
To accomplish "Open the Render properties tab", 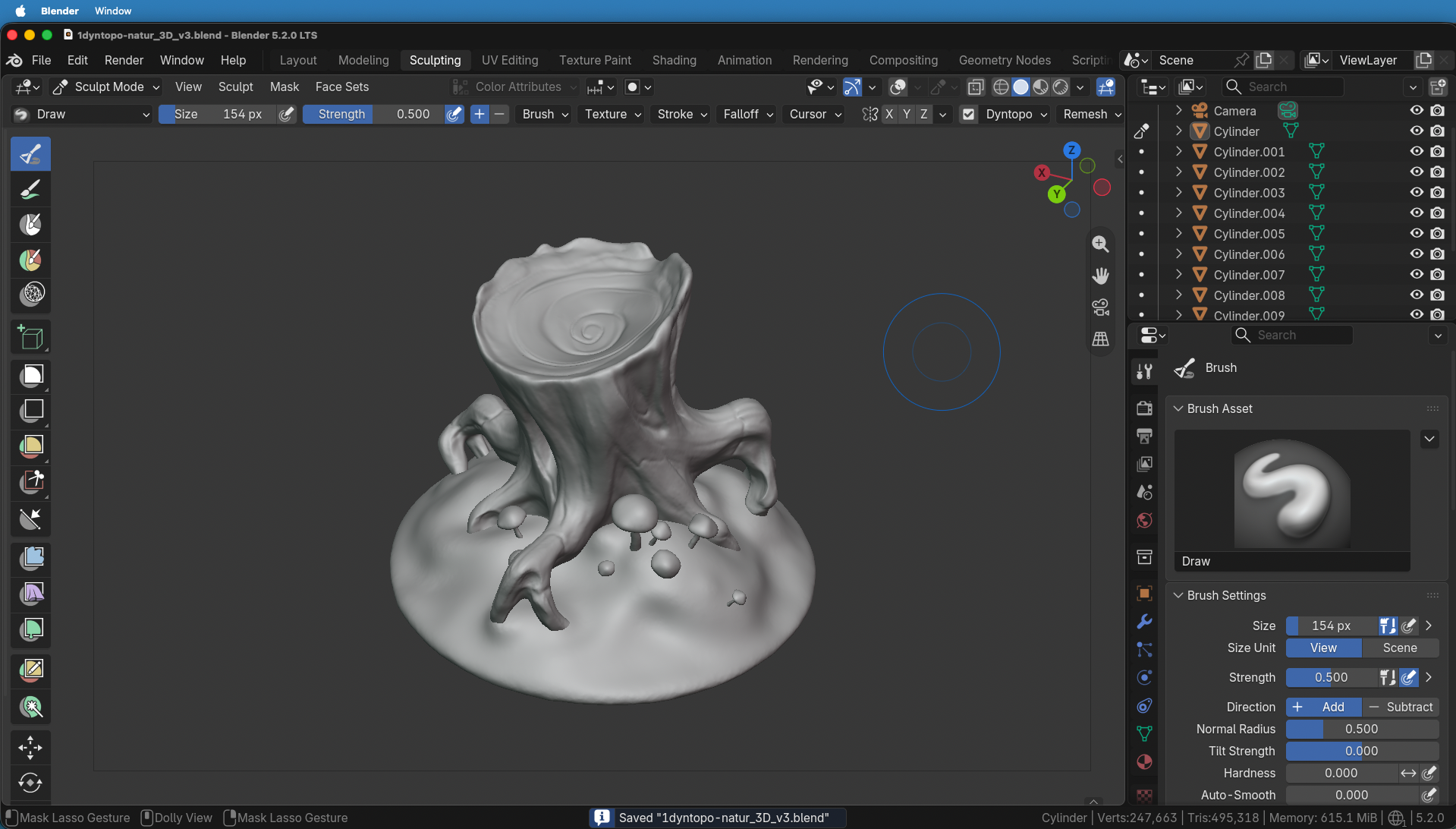I will [1144, 408].
